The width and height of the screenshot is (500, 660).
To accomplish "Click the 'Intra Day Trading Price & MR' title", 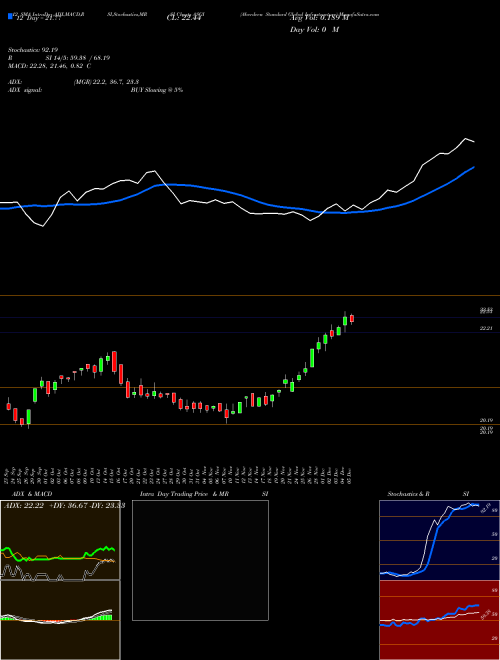I will 184,494.
